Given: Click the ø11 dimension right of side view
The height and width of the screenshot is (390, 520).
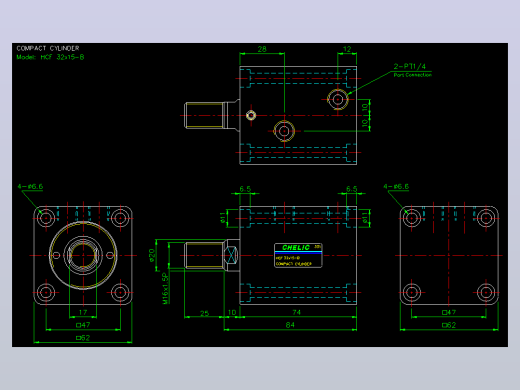Looking at the screenshot, I should pos(365,218).
